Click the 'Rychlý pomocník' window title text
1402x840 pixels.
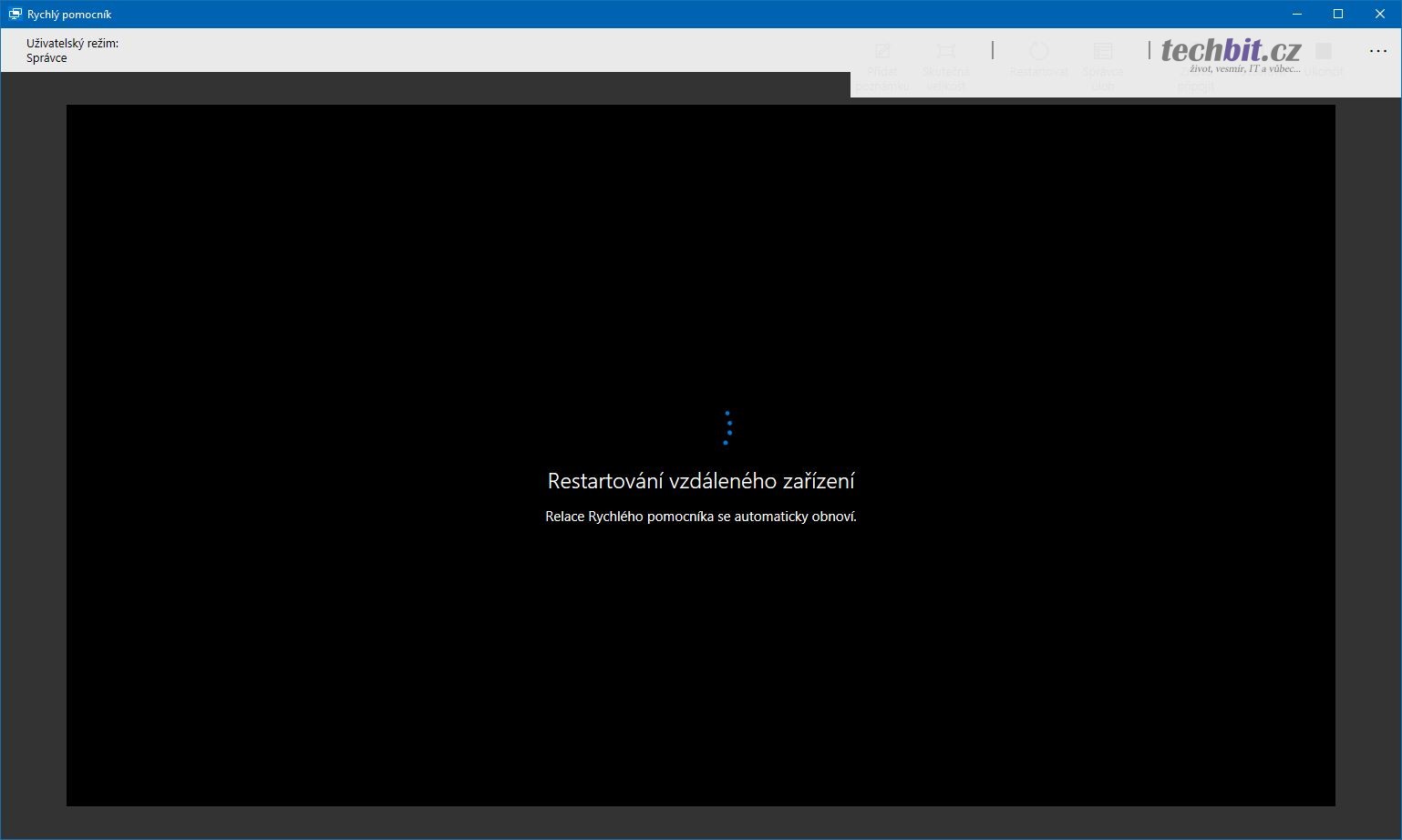pyautogui.click(x=69, y=14)
